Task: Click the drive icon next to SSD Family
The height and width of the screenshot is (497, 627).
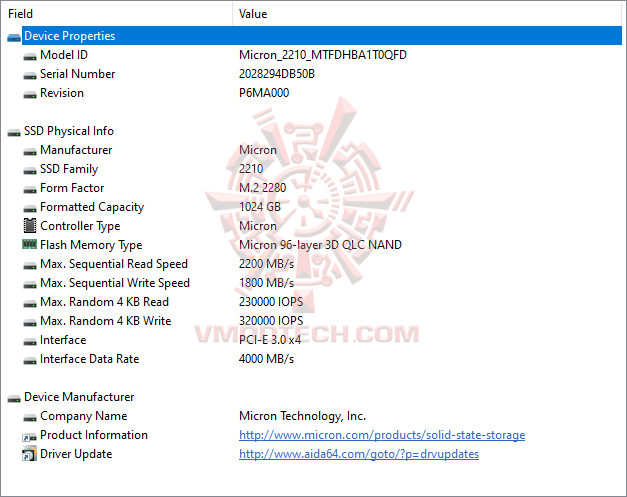Action: tap(30, 171)
